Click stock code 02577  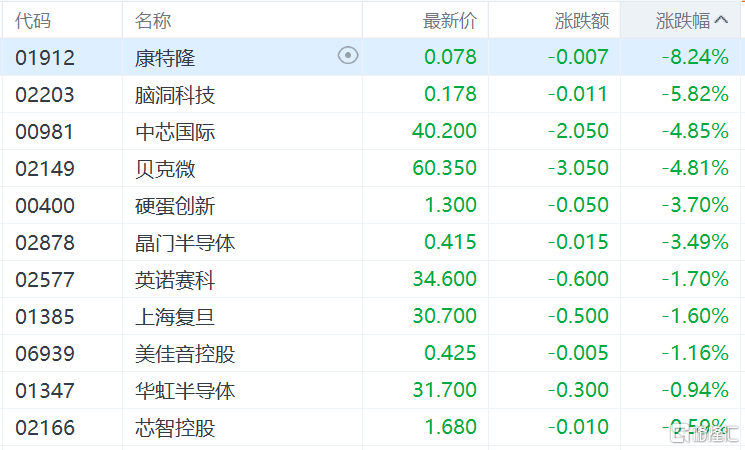click(x=45, y=279)
